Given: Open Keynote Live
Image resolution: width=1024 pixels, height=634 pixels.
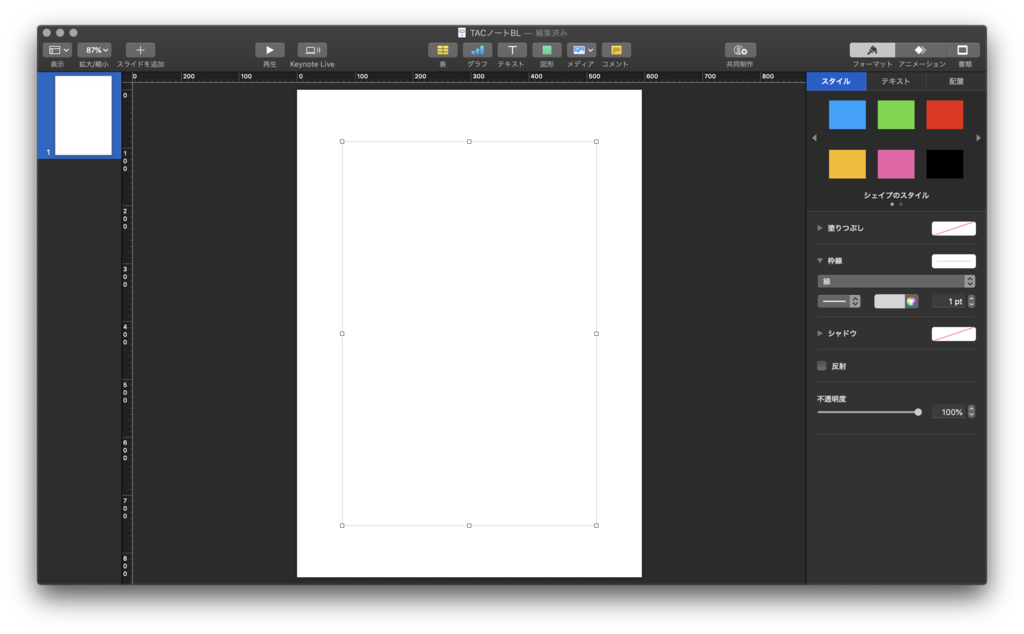Looking at the screenshot, I should click(x=312, y=50).
